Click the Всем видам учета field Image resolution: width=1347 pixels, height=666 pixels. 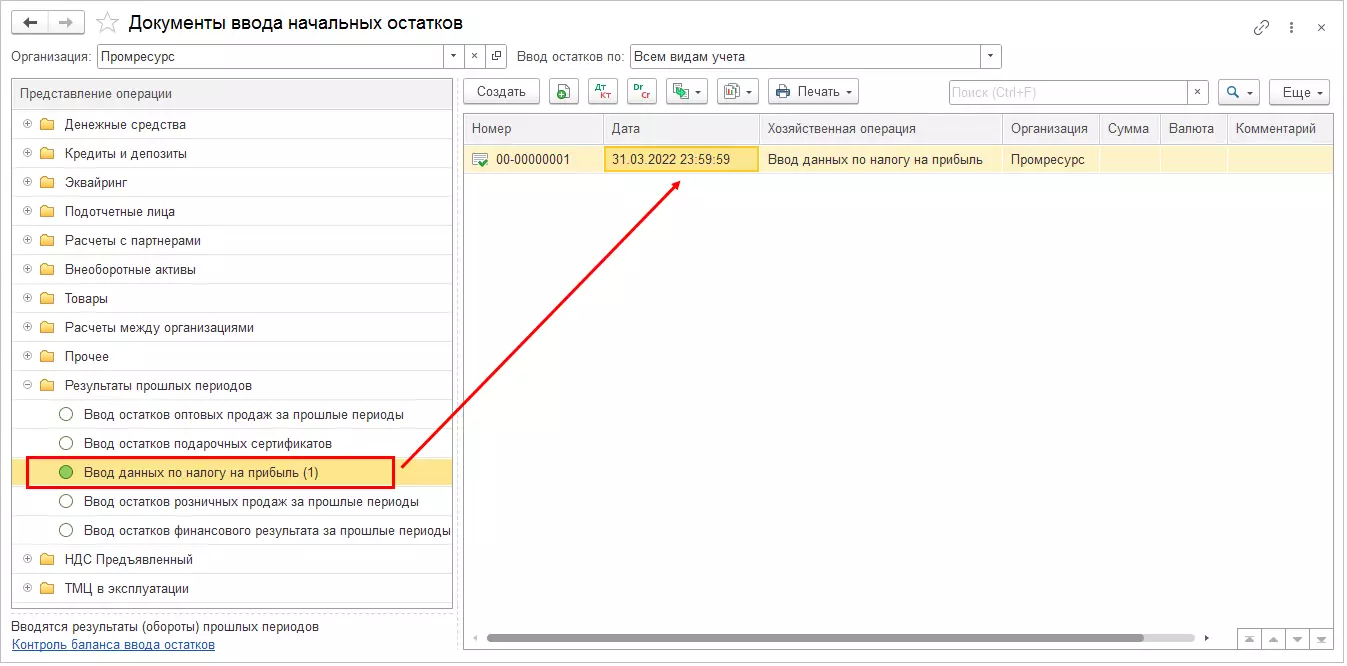805,57
